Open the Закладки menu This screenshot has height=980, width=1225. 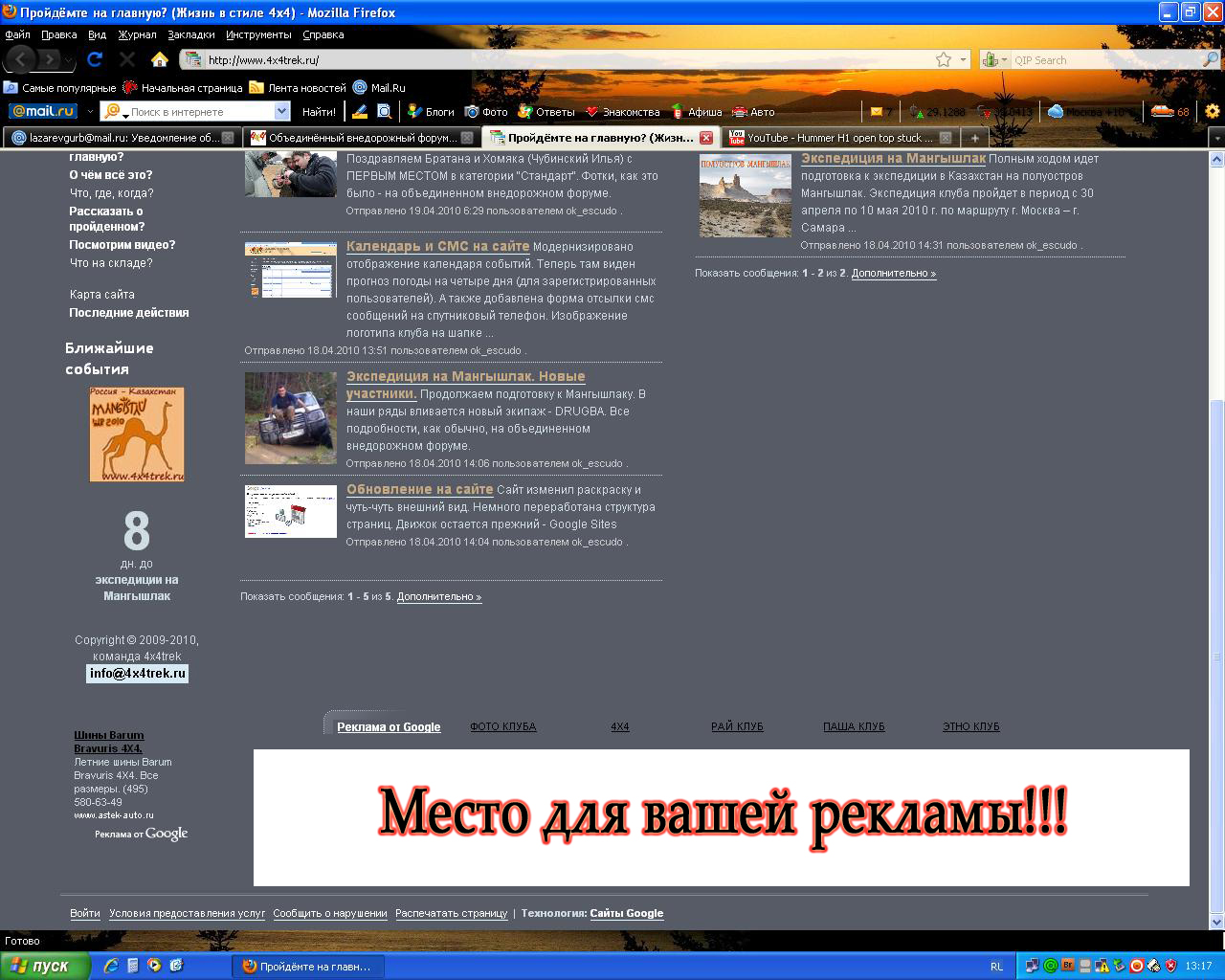[191, 34]
